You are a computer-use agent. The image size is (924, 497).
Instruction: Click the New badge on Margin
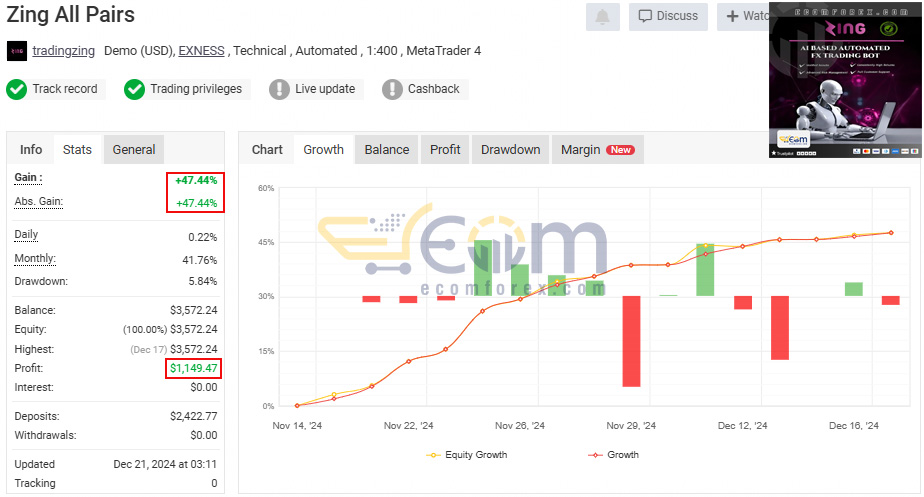point(621,150)
